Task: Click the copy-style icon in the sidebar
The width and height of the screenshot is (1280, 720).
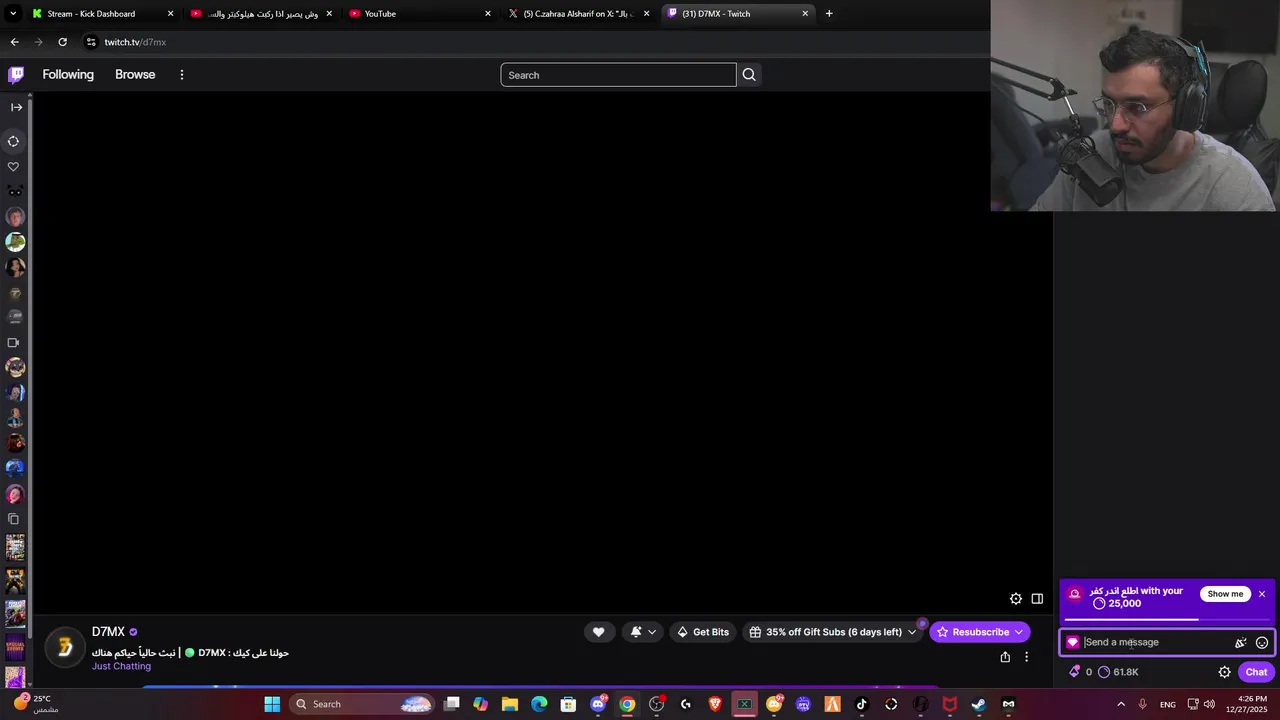Action: click(14, 519)
